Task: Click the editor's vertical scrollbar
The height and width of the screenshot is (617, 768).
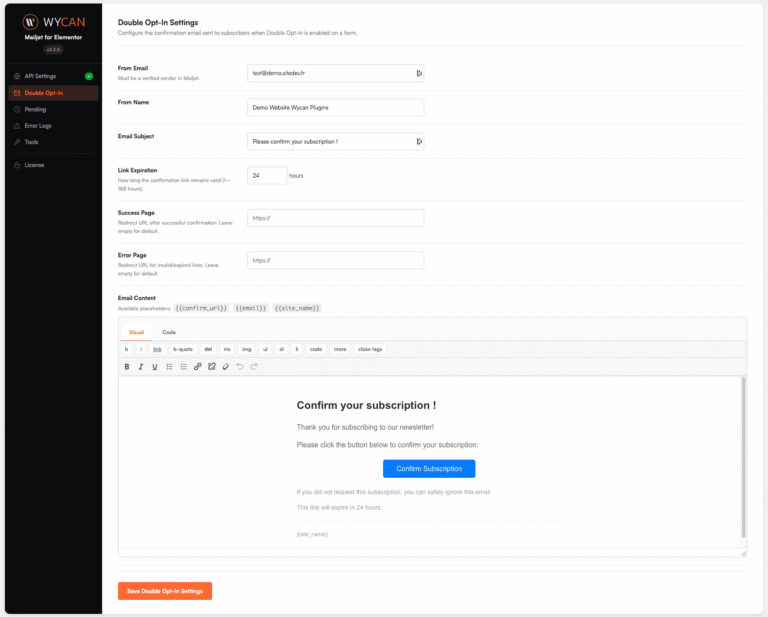Action: (743, 458)
